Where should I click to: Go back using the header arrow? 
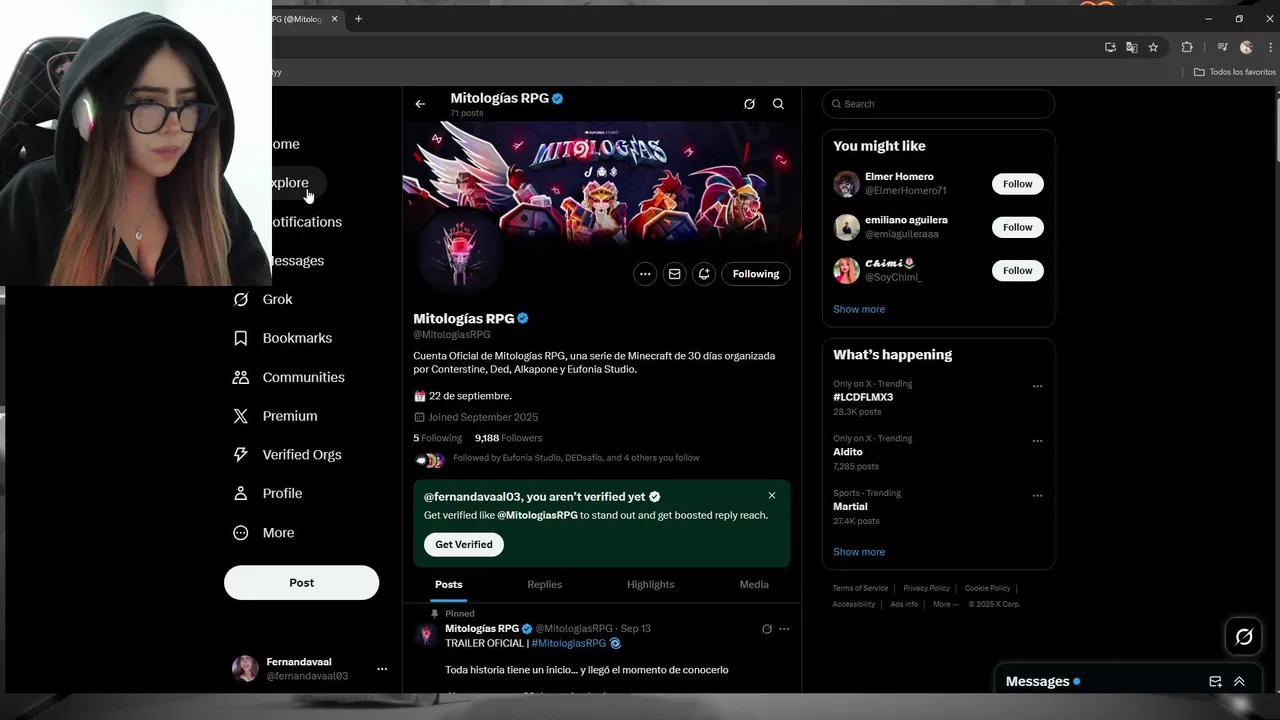pos(420,104)
